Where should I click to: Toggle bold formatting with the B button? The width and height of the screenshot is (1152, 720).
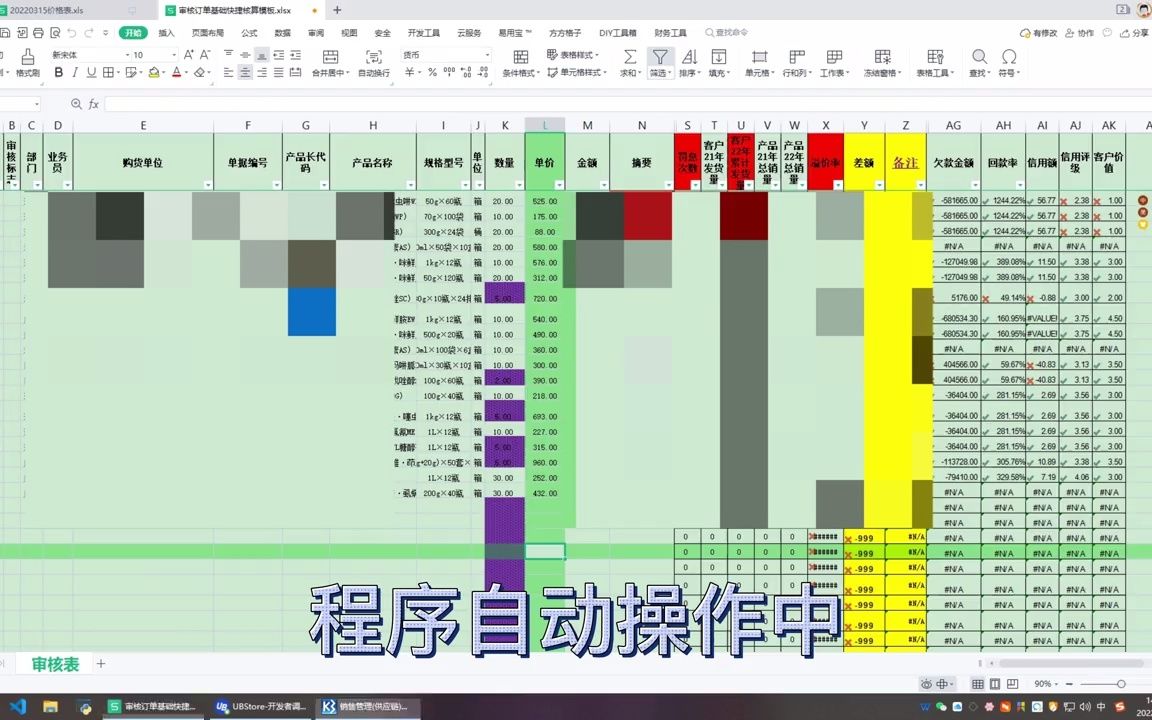click(59, 72)
